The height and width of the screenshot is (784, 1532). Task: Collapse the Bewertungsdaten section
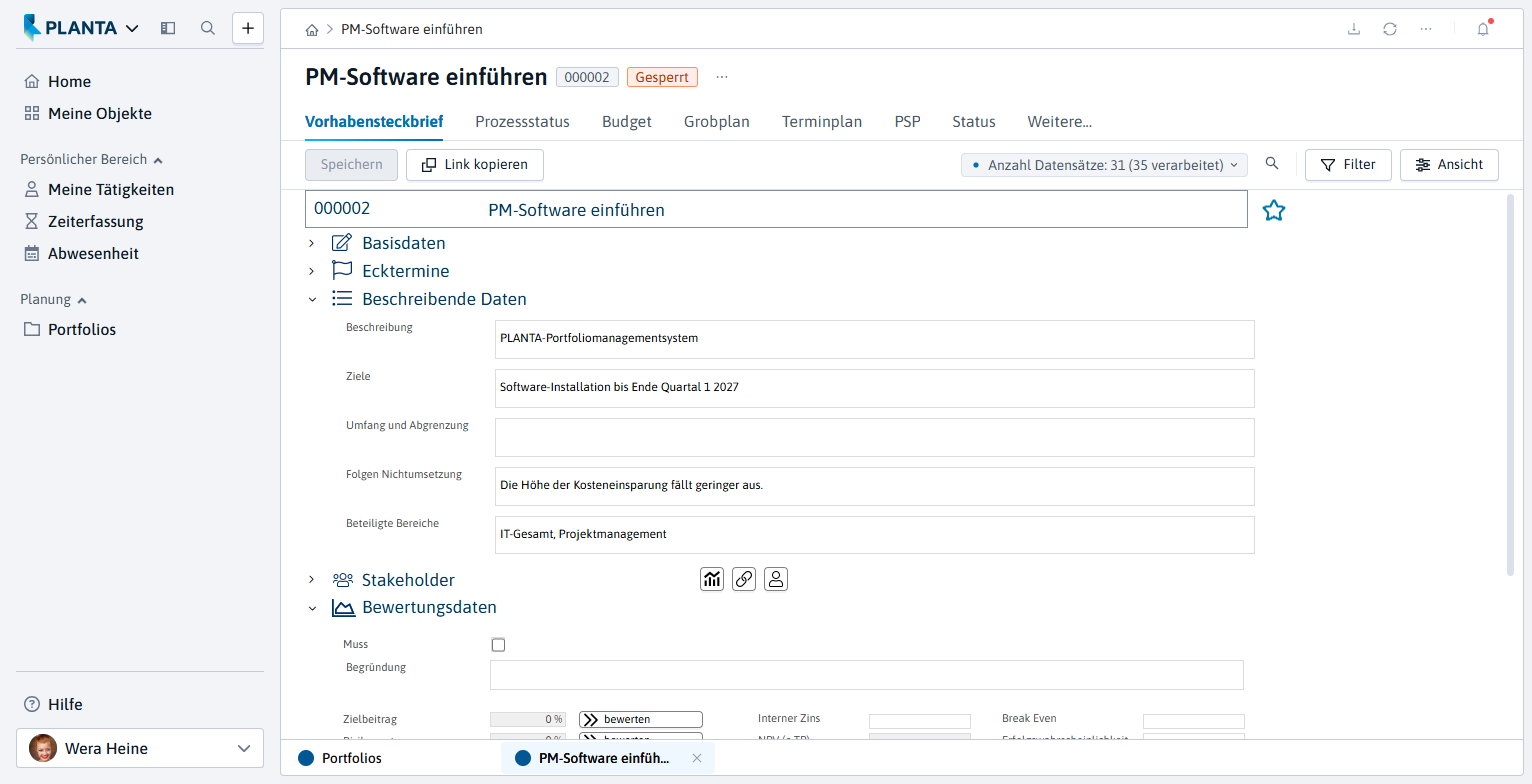pos(312,608)
